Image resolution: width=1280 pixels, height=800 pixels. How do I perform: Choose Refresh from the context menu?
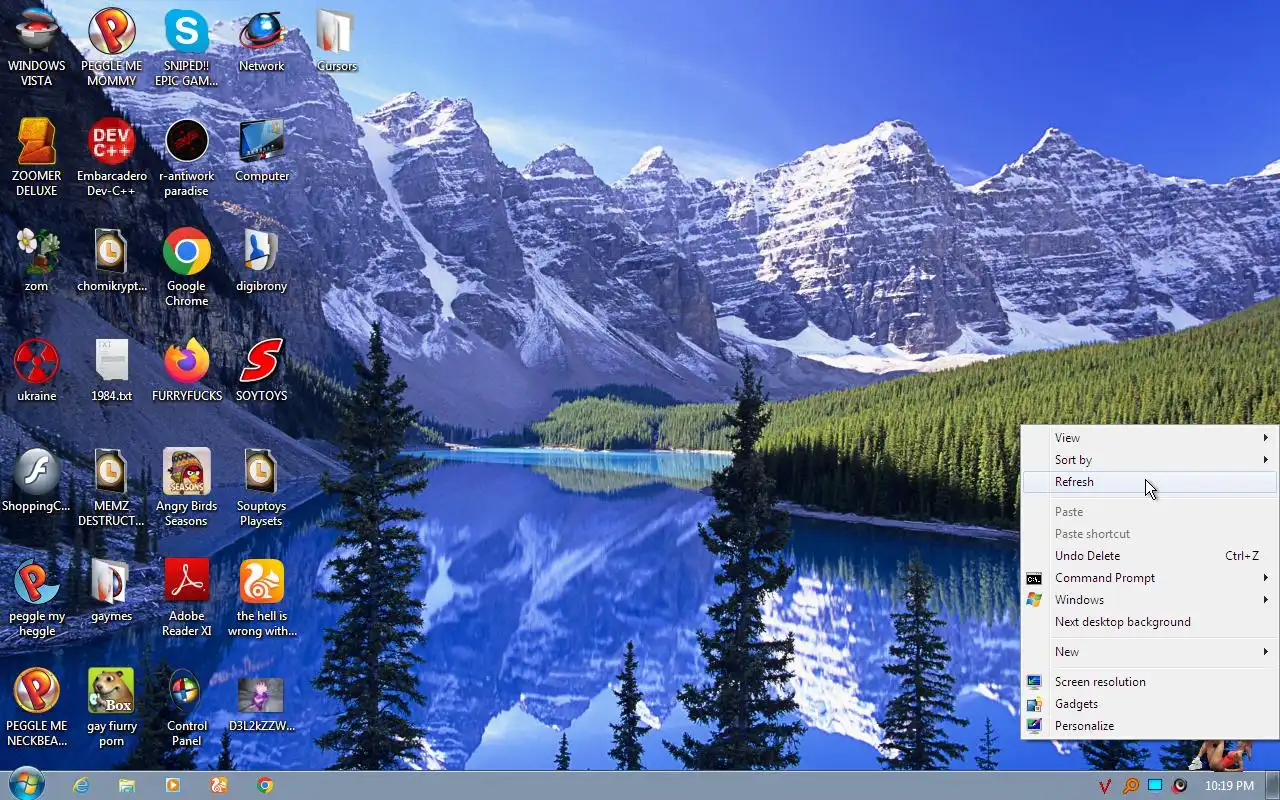coord(1149,482)
